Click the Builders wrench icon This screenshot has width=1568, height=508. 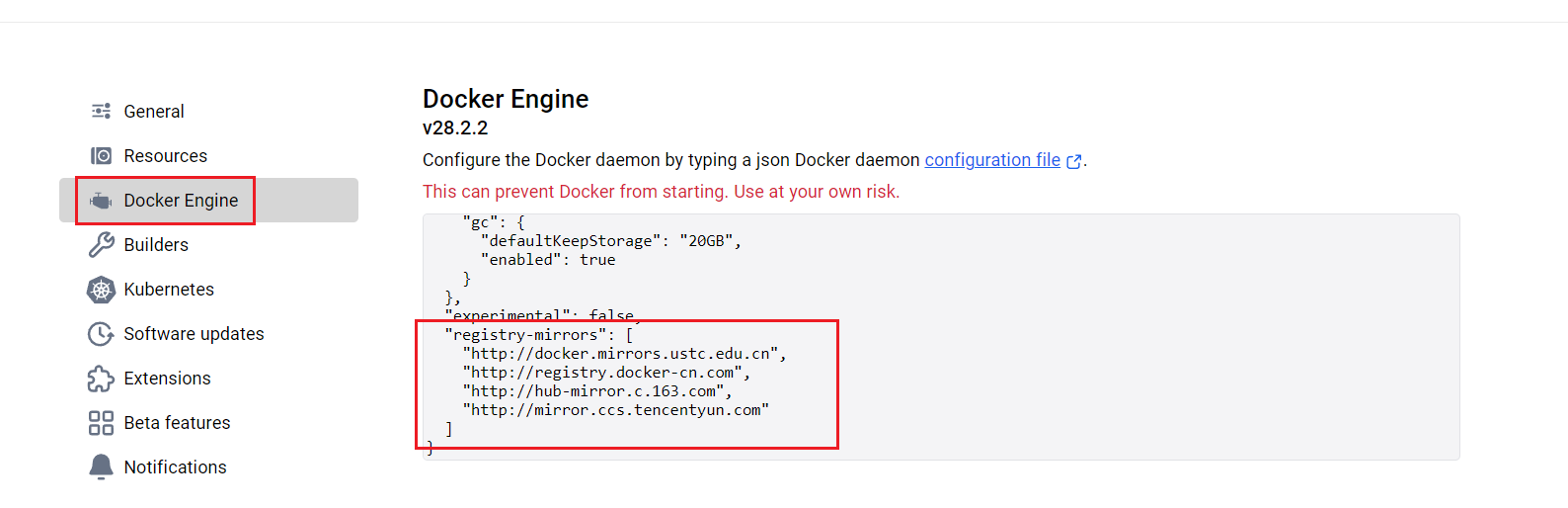[101, 245]
